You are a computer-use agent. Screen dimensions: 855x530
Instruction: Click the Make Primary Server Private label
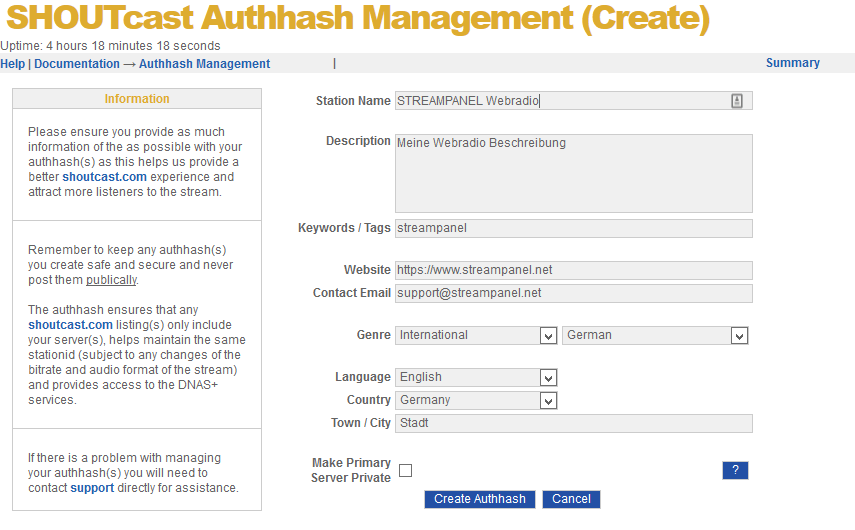(351, 470)
